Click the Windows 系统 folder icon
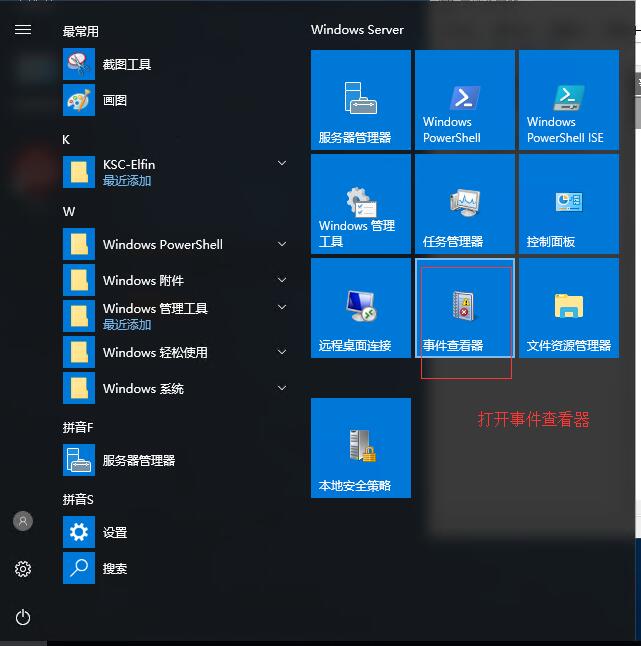 [x=79, y=388]
